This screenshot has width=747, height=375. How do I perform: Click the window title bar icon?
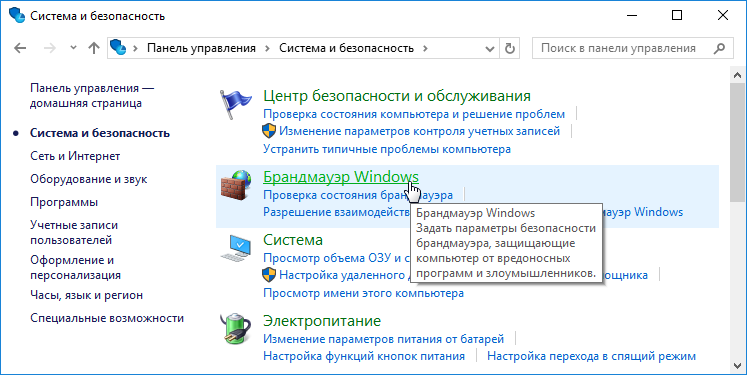(x=17, y=16)
